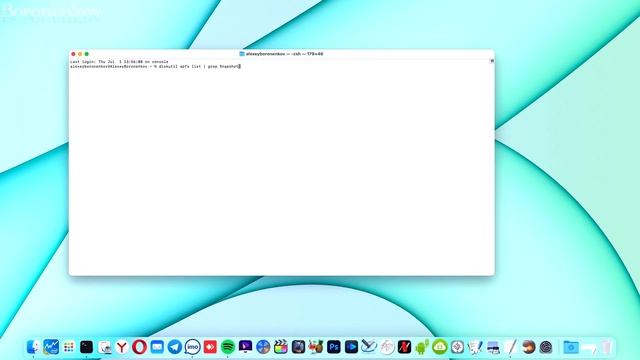The width and height of the screenshot is (640, 360).
Task: Open the blue folder in the Dock
Action: coord(571,347)
